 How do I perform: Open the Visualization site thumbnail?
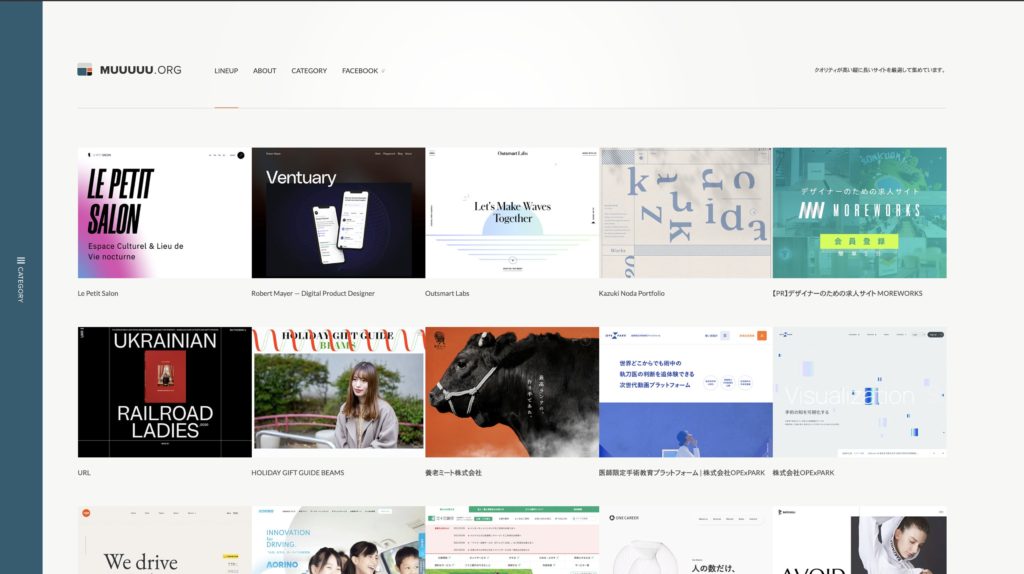click(859, 392)
